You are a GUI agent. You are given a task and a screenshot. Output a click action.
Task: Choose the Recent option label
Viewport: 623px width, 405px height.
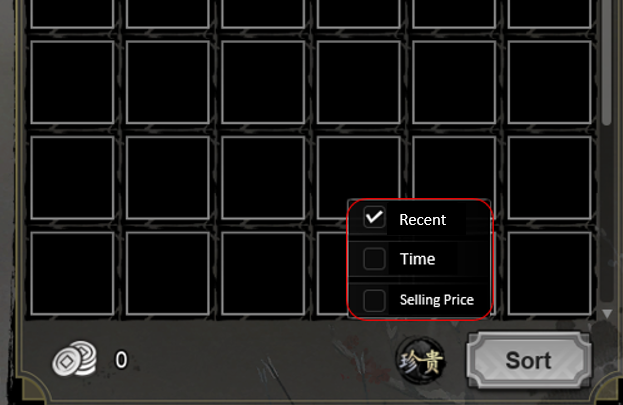pyautogui.click(x=422, y=220)
